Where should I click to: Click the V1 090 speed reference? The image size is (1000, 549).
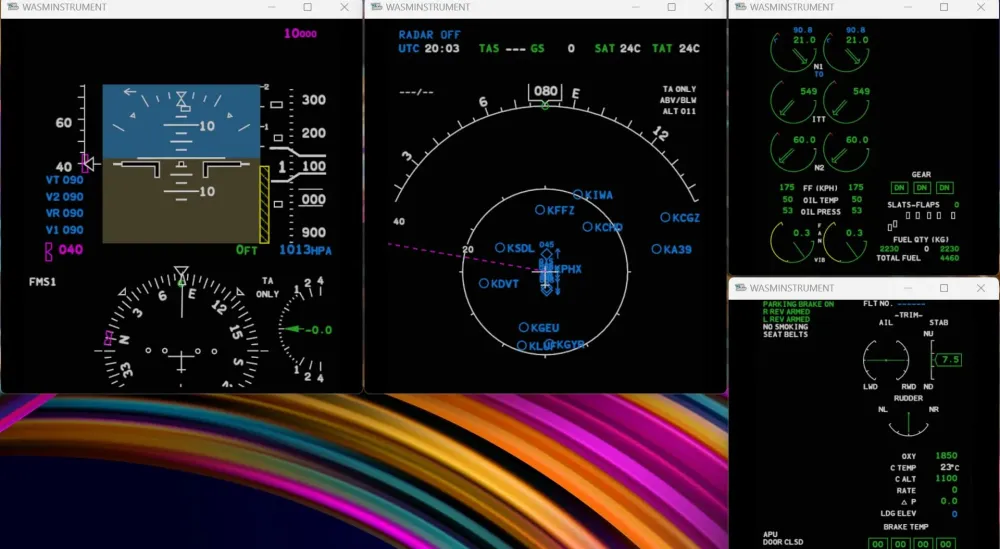click(64, 230)
